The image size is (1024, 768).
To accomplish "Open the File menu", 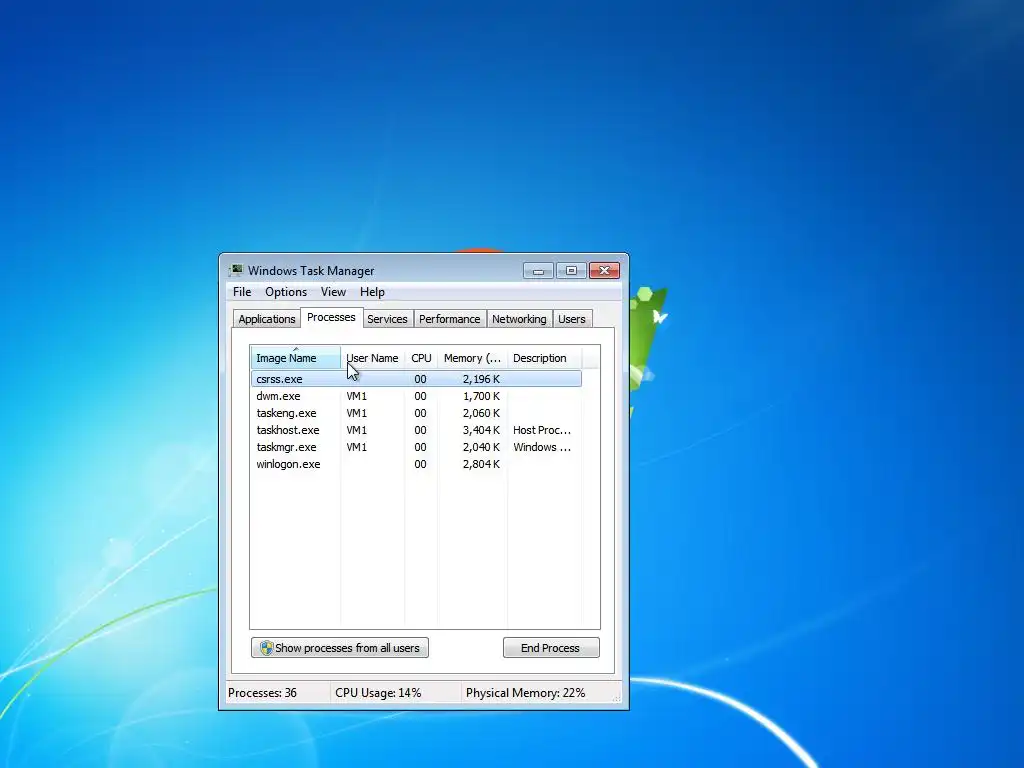I will tap(242, 292).
